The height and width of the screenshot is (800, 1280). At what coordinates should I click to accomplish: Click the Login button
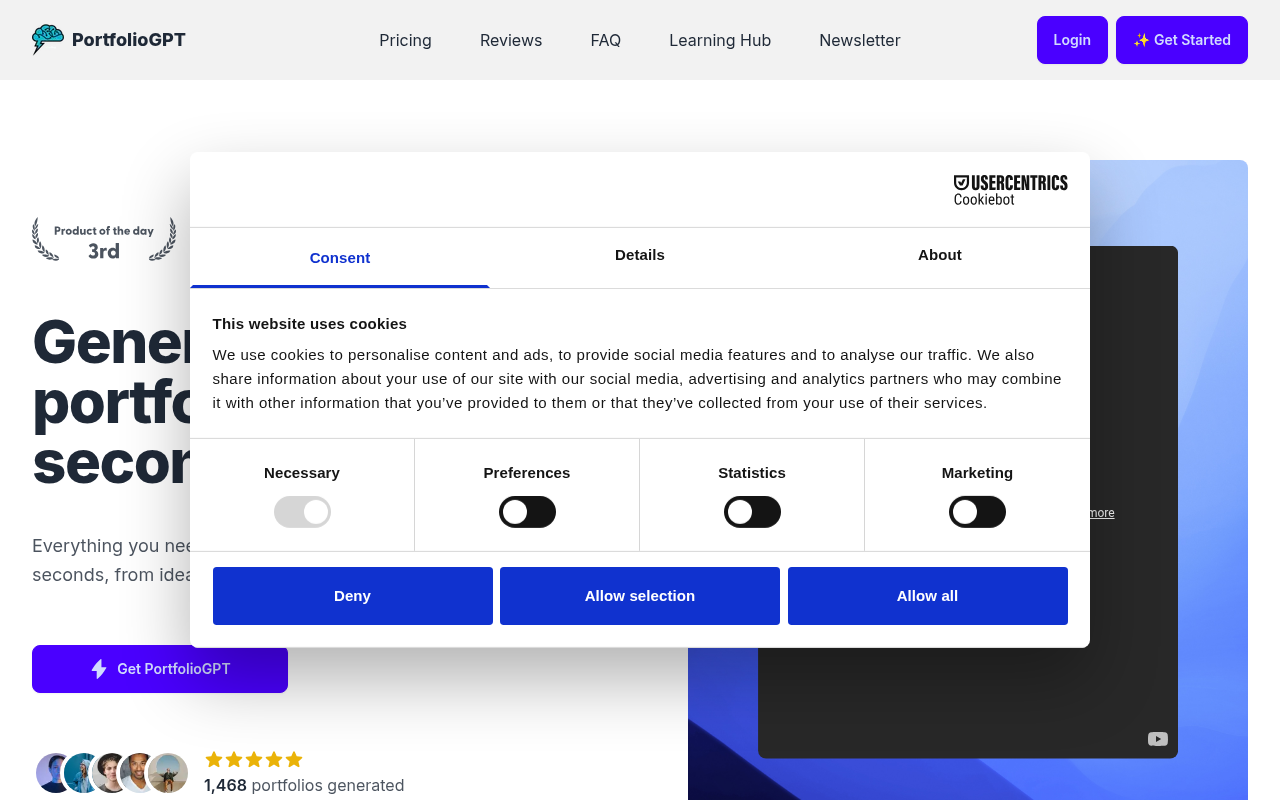[x=1072, y=39]
